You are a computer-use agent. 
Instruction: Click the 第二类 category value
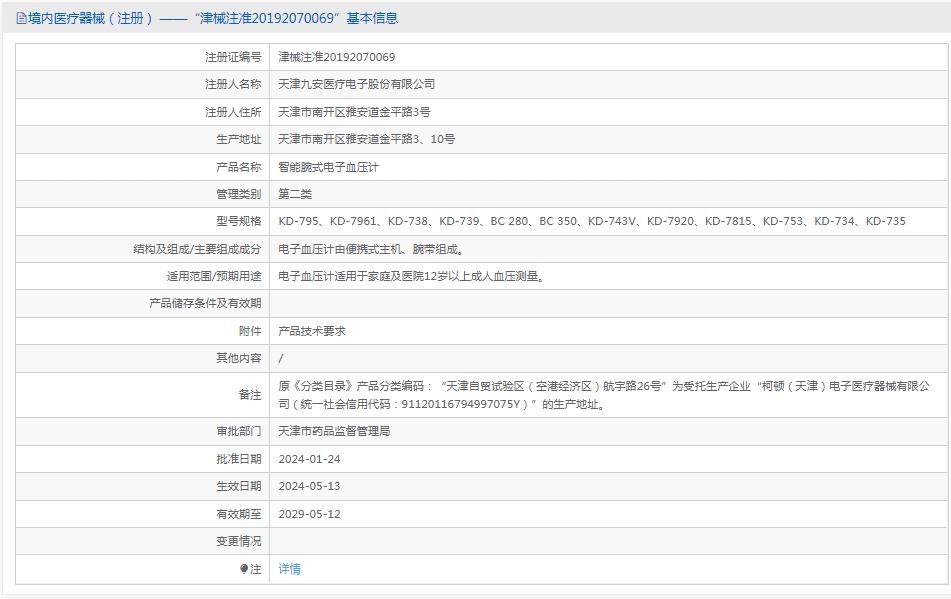click(x=295, y=194)
